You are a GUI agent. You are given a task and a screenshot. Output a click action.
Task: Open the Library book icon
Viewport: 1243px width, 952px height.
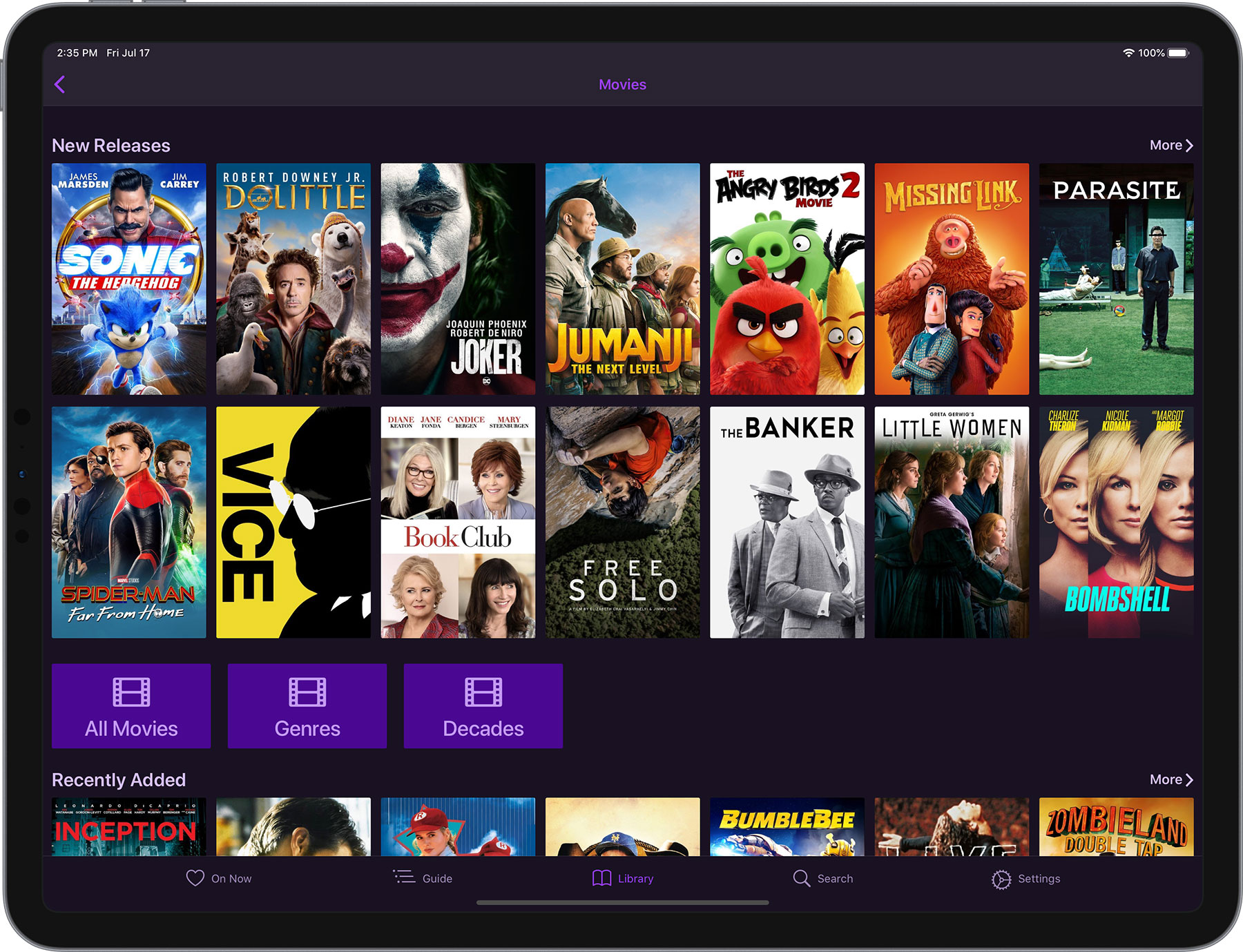point(600,878)
